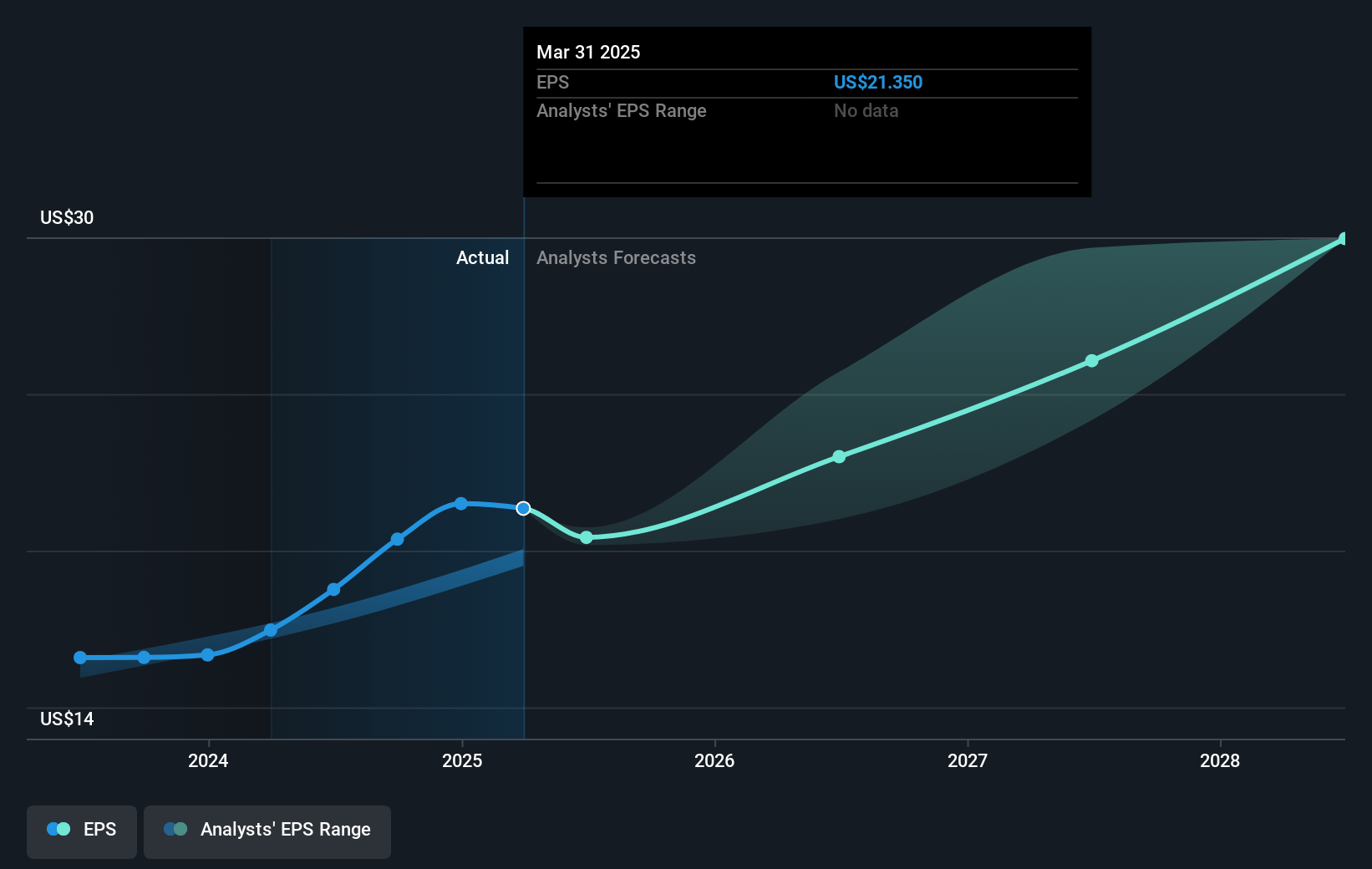
Task: Click the Mar 31 2025 tooltip date
Action: click(588, 53)
